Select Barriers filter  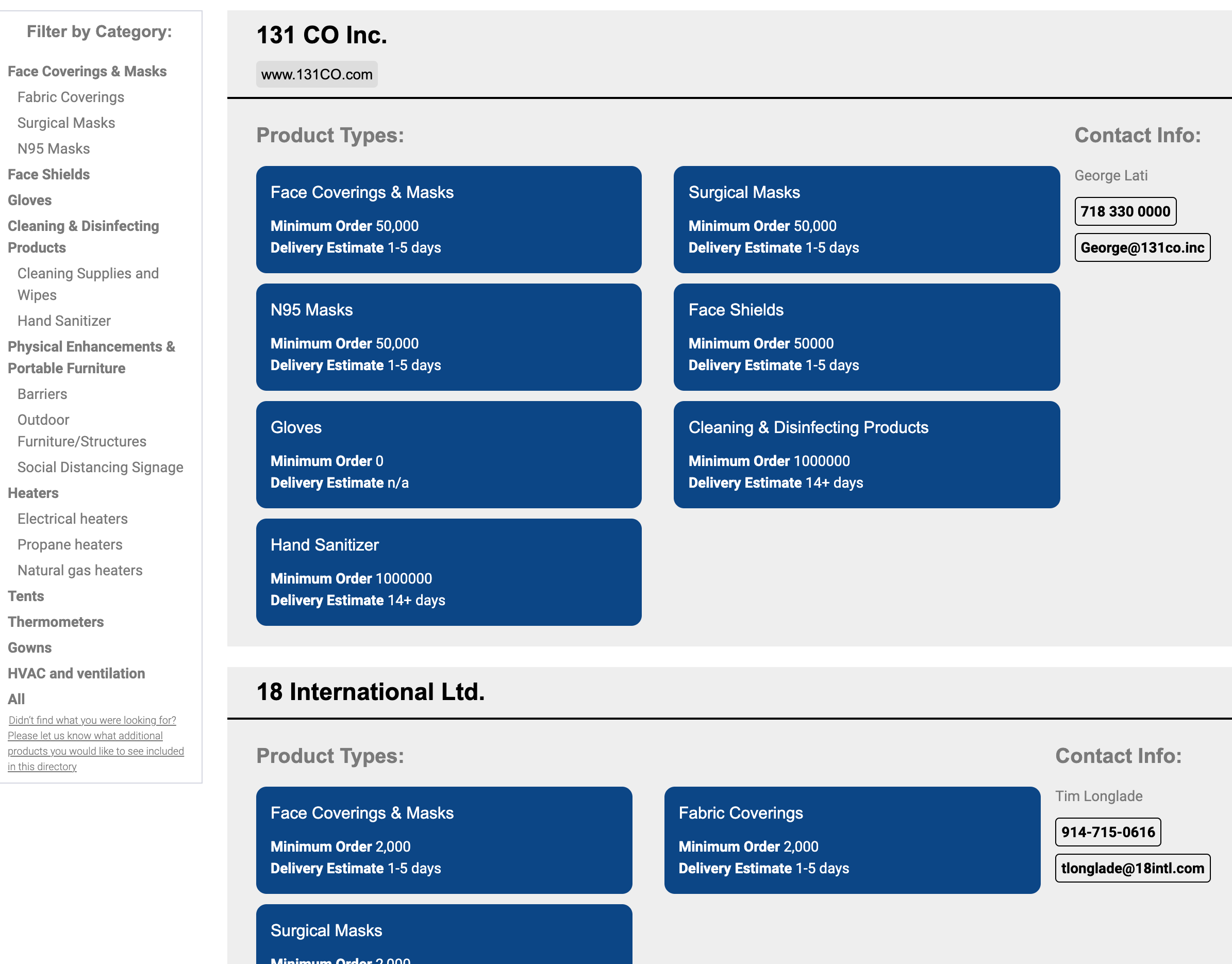(x=42, y=394)
